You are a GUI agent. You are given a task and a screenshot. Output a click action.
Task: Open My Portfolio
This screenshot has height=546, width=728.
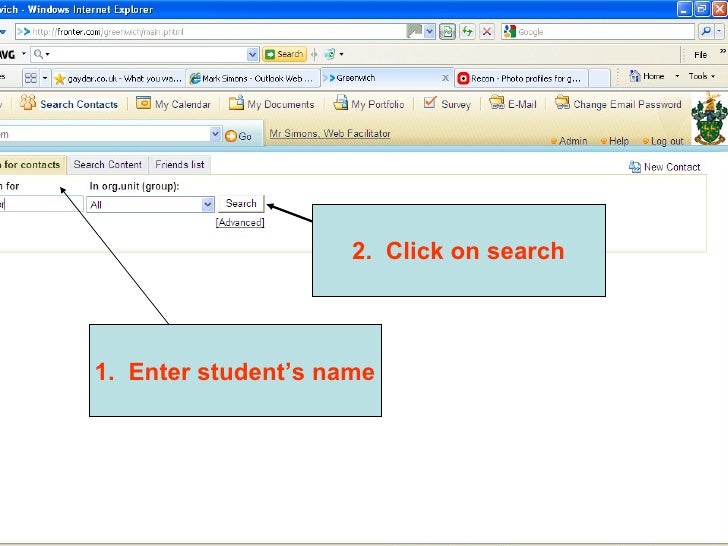pos(369,104)
